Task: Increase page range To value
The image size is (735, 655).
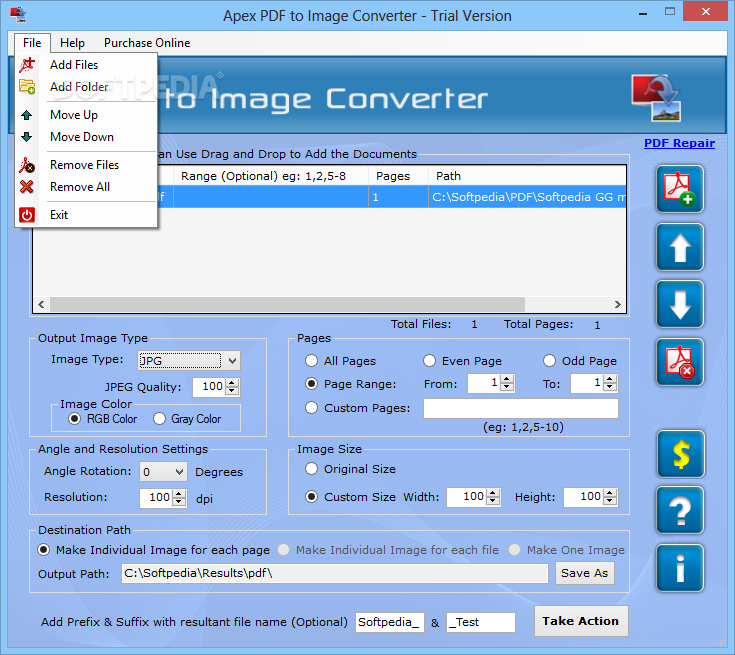Action: tap(609, 379)
